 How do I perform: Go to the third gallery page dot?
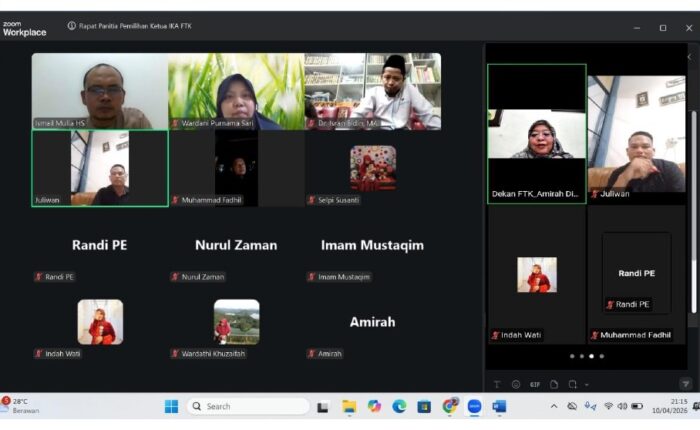click(x=591, y=356)
